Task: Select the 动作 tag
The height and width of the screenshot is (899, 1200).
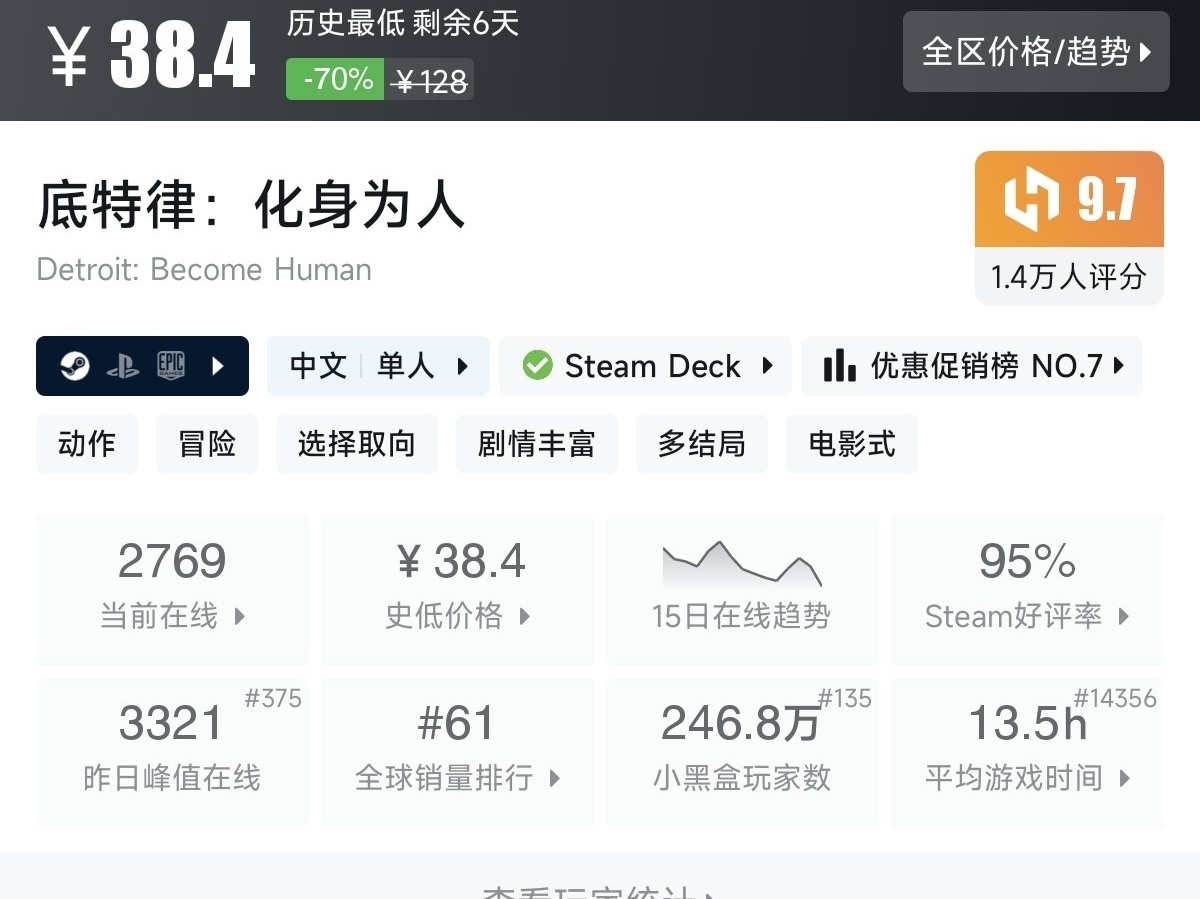Action: click(87, 444)
